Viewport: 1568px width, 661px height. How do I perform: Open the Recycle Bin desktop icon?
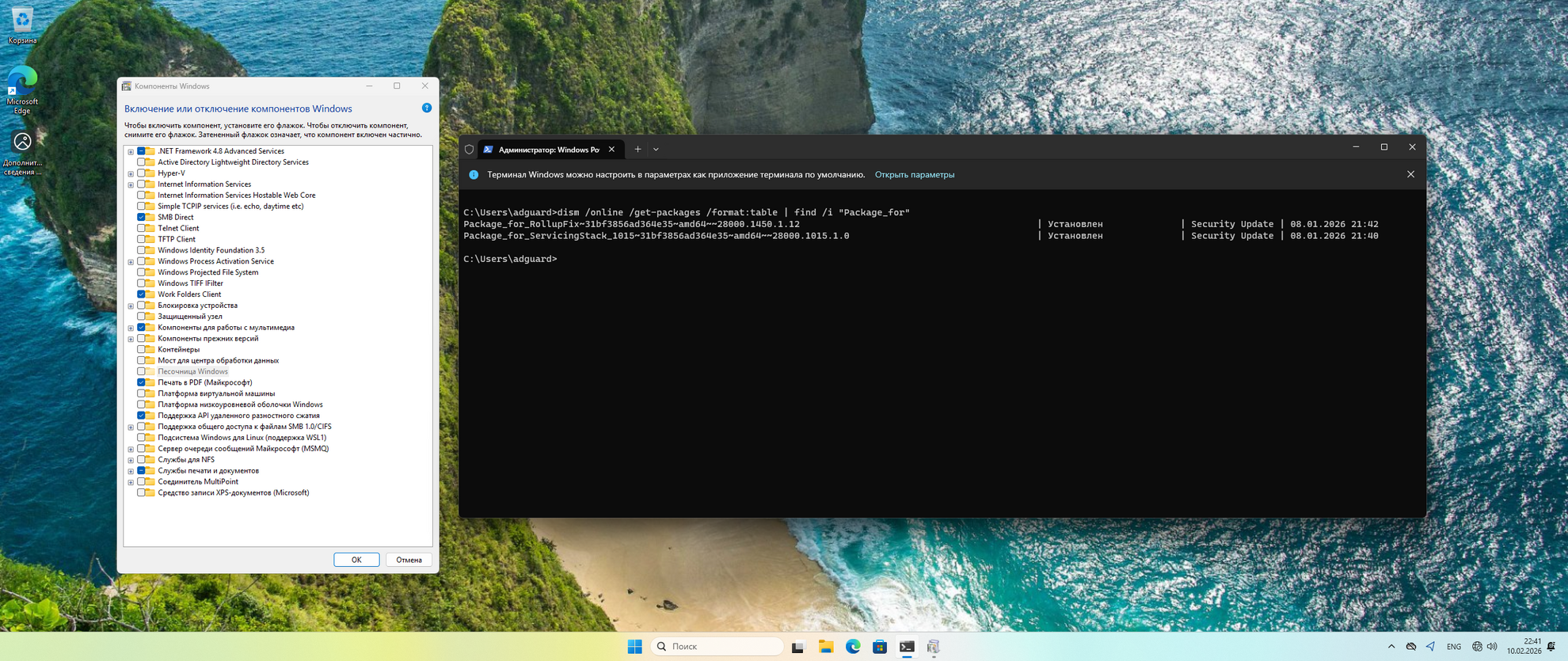point(22,21)
